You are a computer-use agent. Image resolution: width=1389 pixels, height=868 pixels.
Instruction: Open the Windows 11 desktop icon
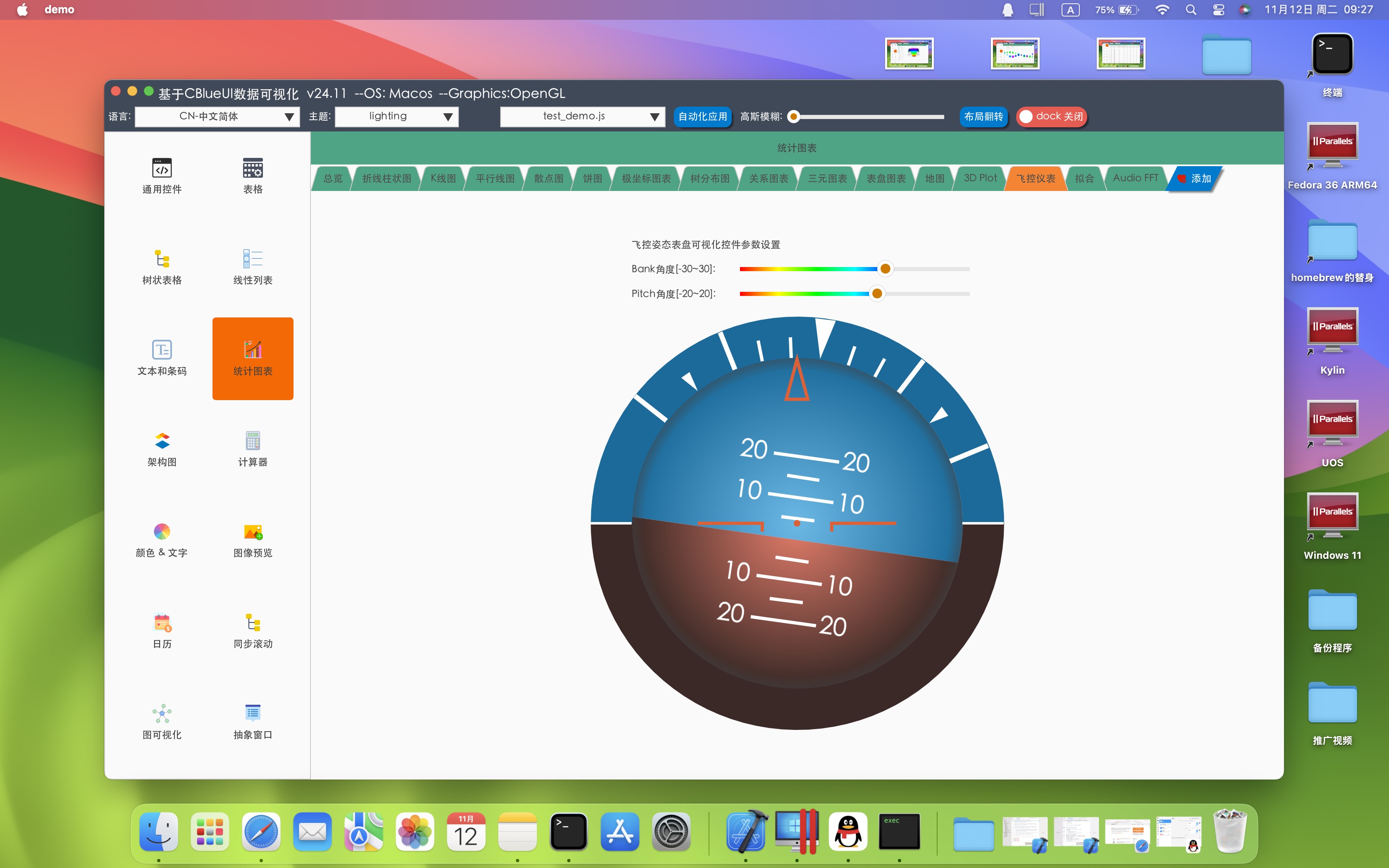[x=1332, y=527]
